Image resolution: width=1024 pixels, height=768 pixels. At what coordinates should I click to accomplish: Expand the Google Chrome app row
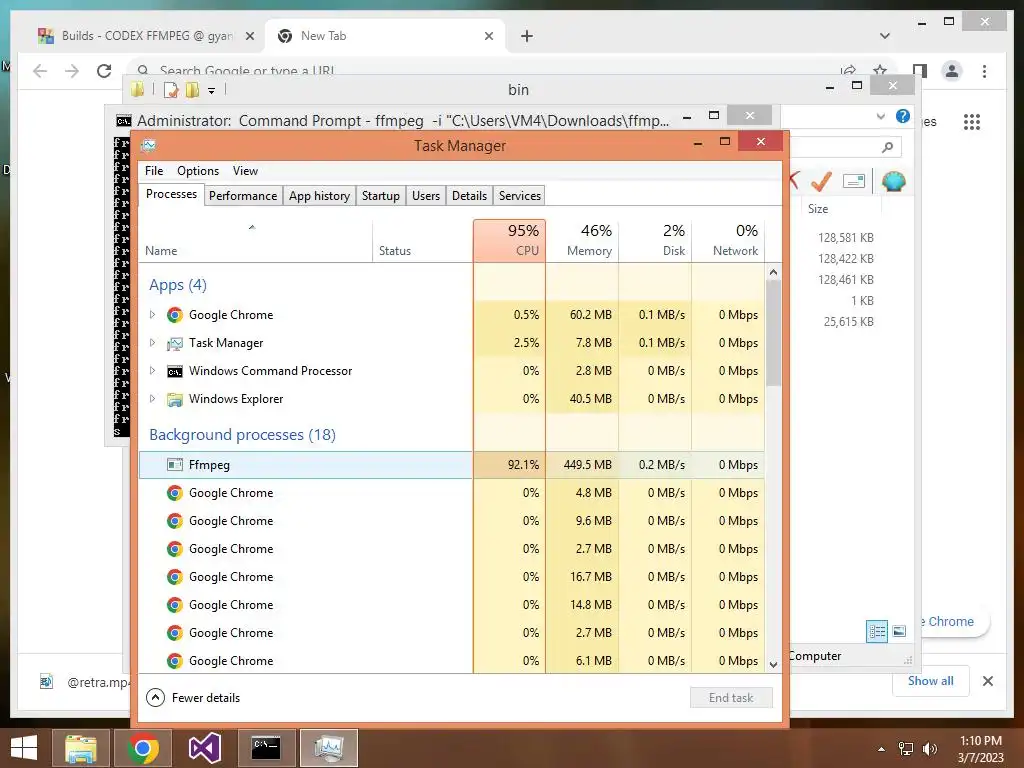point(152,315)
